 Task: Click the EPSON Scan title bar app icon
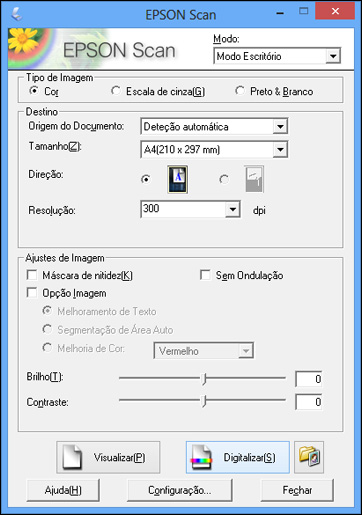point(16,14)
